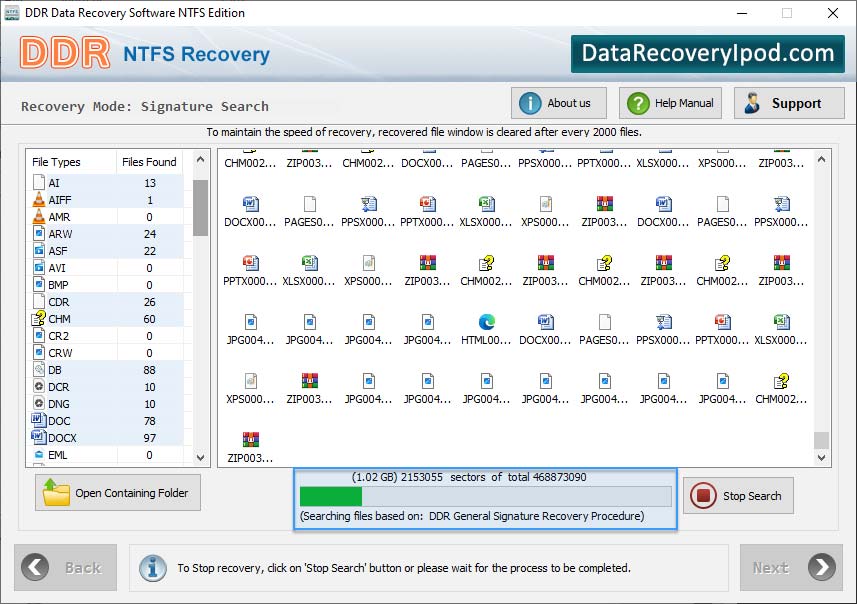Select the DOCX Word icon
857x604 pixels.
(x=38, y=437)
